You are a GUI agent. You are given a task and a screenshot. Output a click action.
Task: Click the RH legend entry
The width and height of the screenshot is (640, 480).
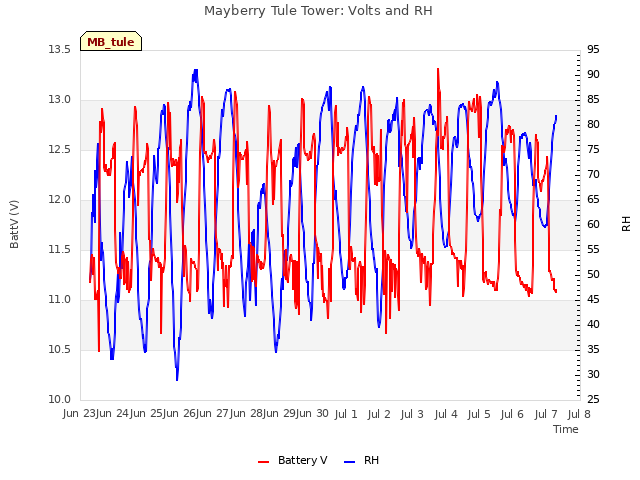coord(362,460)
